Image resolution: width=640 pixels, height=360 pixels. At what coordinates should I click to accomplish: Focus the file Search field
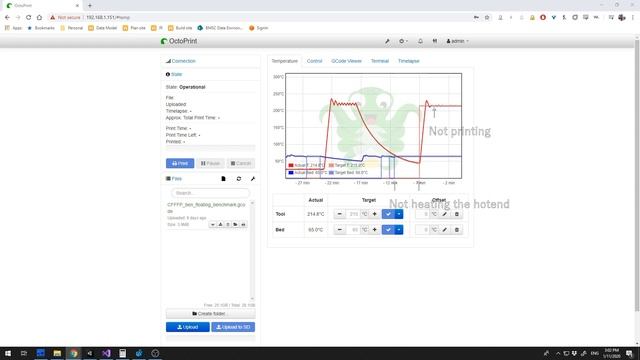coord(210,193)
